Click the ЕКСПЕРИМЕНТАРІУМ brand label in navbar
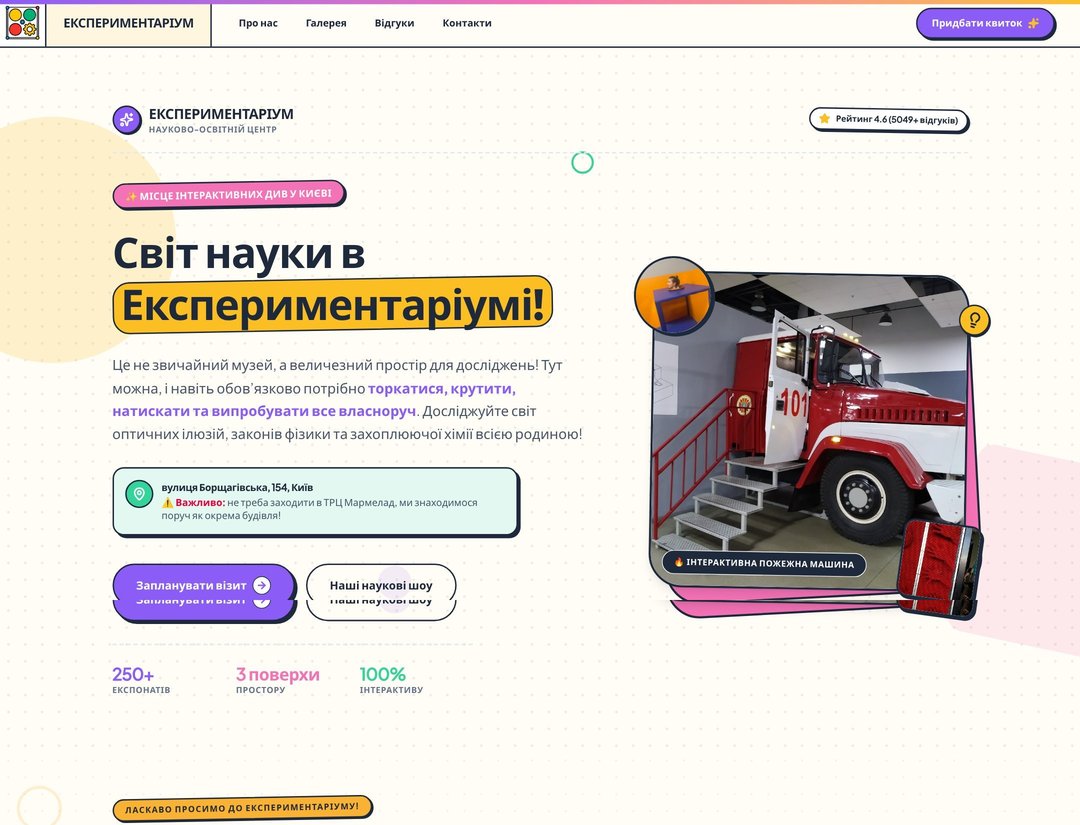Viewport: 1080px width, 825px height. pyautogui.click(x=128, y=23)
